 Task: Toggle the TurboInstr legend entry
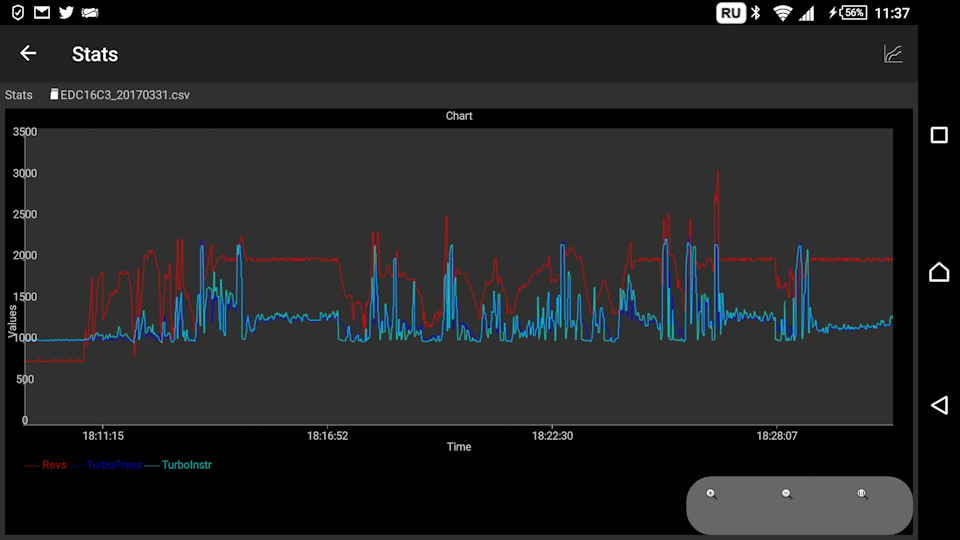click(x=179, y=465)
